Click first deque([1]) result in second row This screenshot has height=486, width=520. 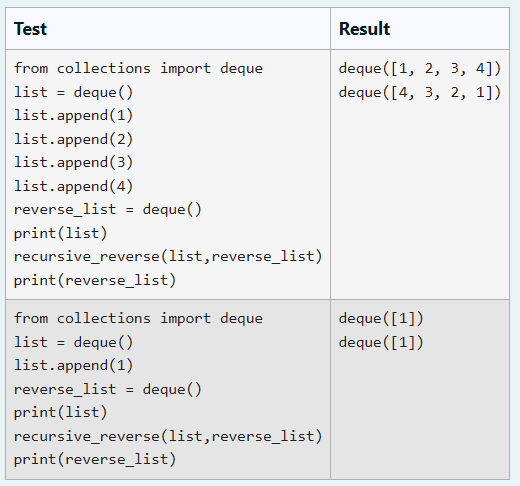pos(381,319)
